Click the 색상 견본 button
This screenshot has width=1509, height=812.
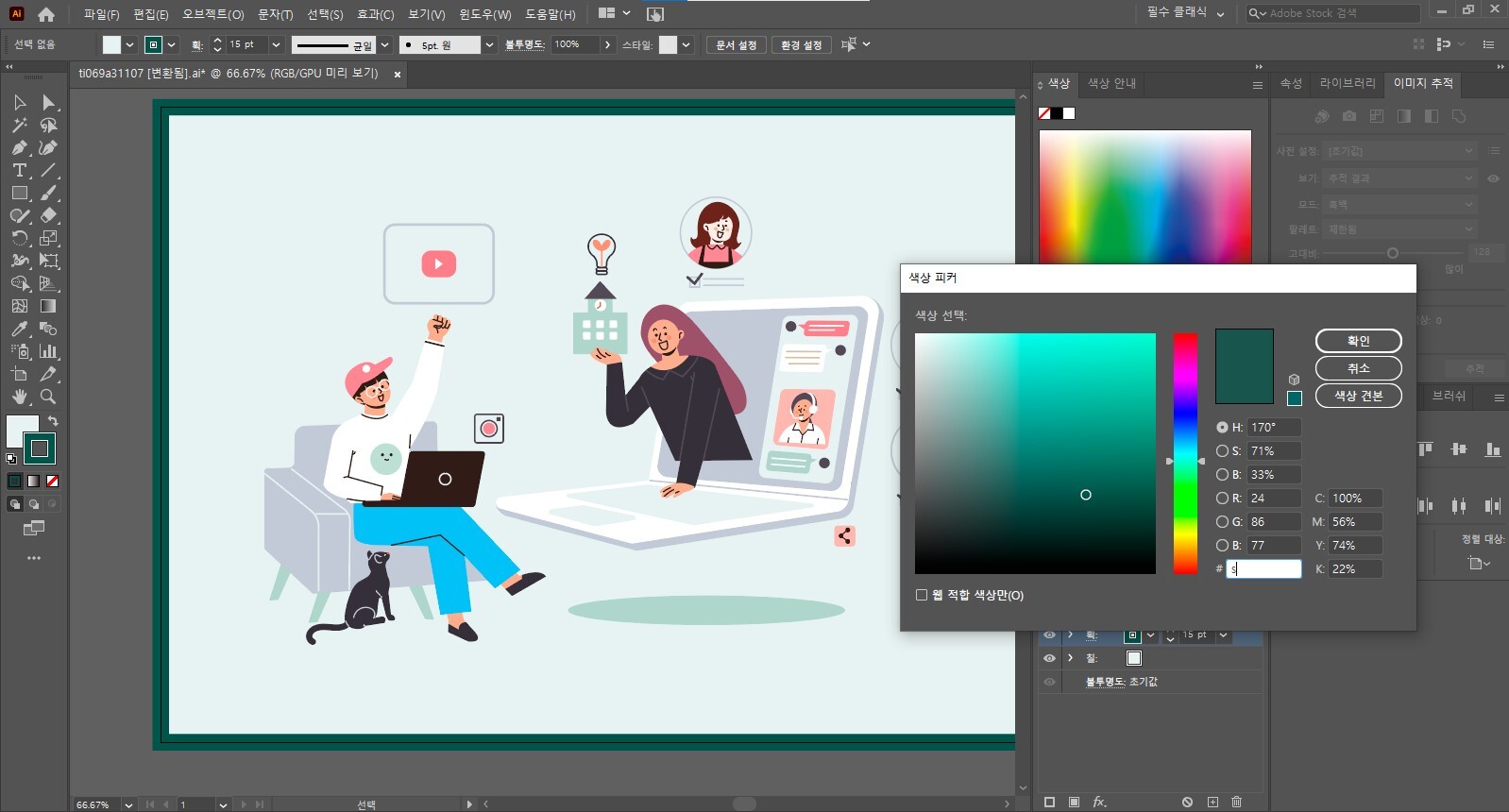1358,396
